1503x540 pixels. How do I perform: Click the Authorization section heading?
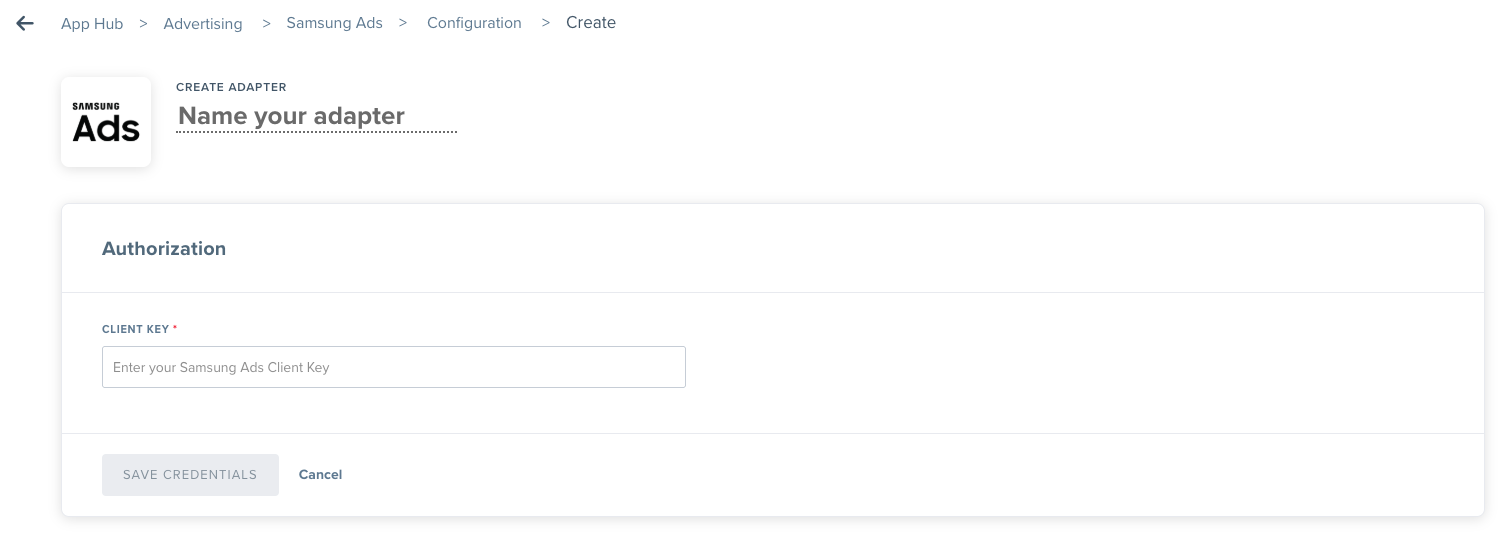pos(164,249)
